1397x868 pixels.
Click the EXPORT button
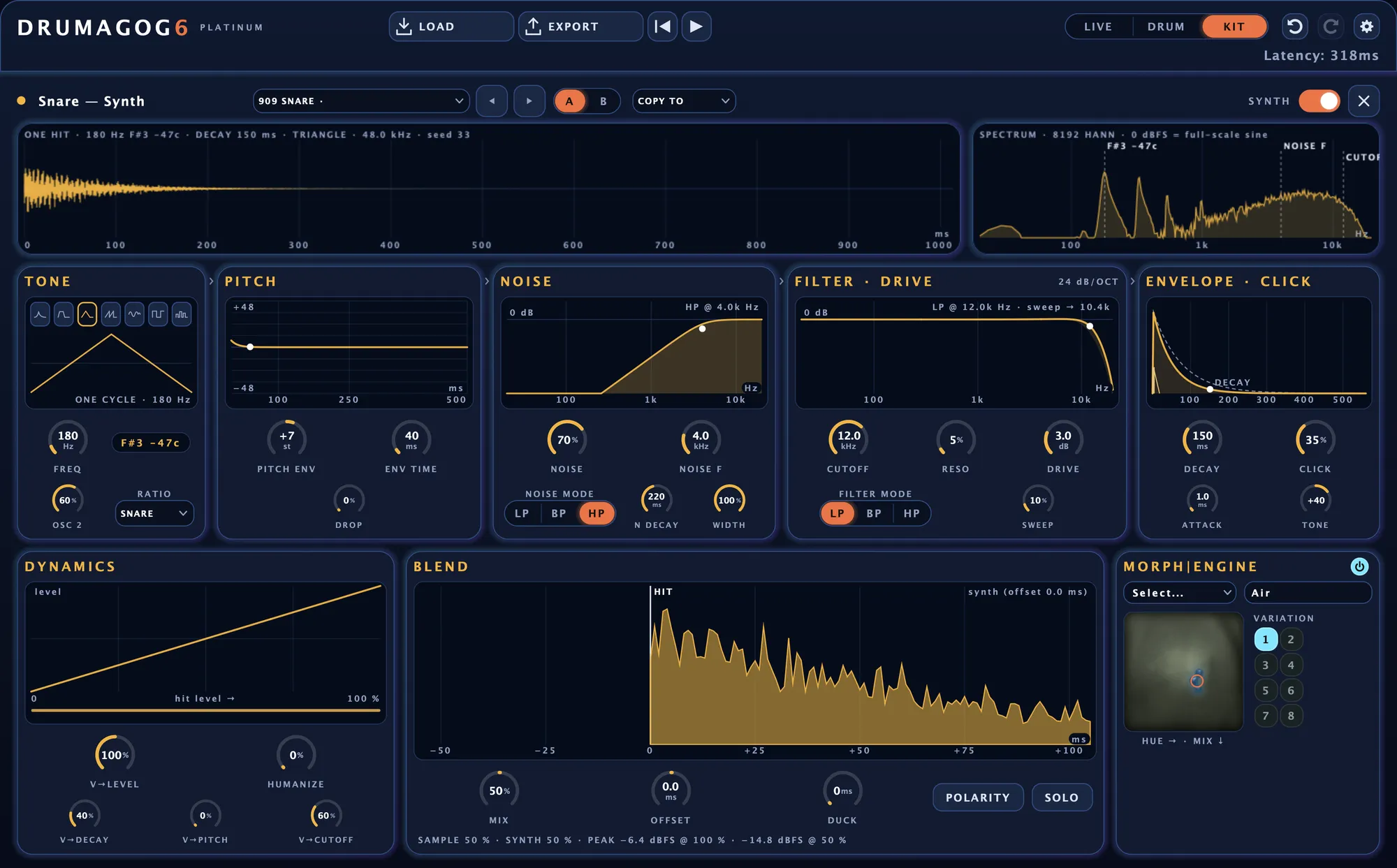[580, 27]
